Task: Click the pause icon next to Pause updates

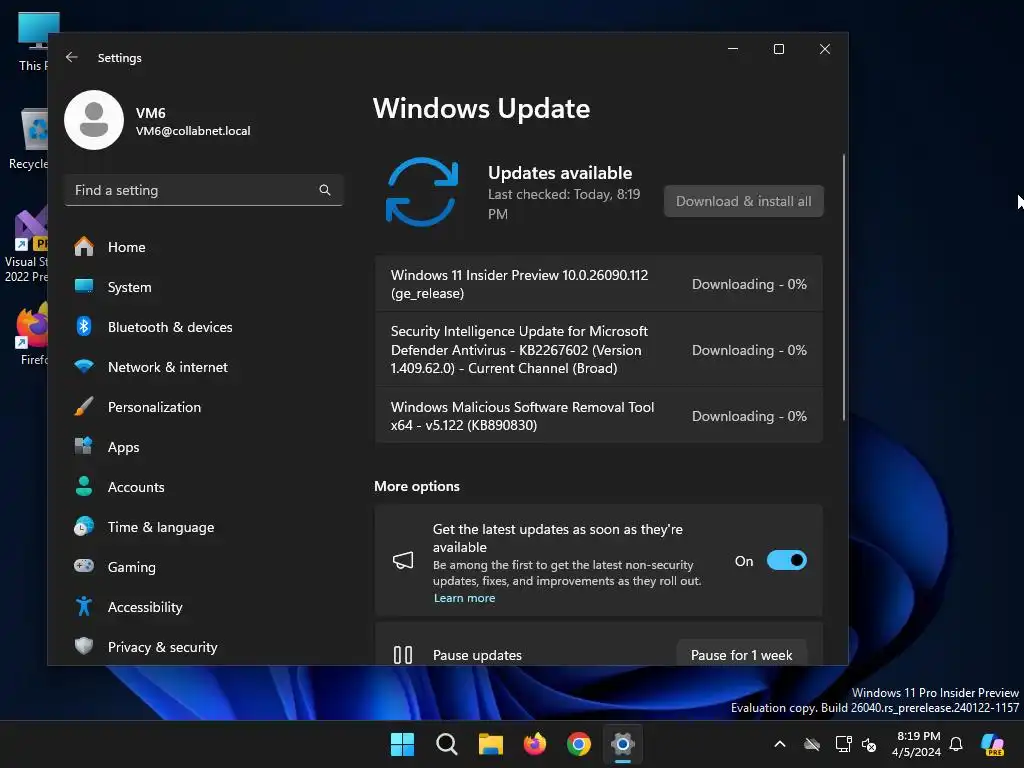Action: 403,655
